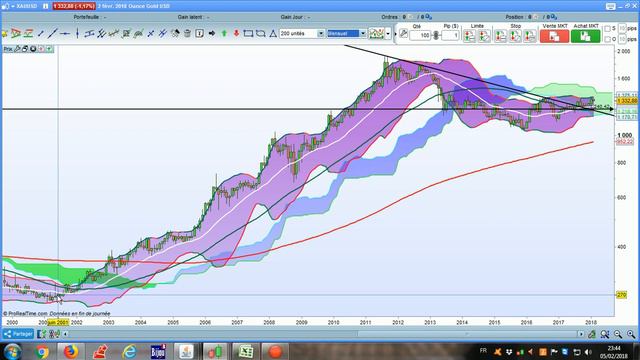Expand the chart style dropdown arrow
Viewport: 640px width, 360px height.
[x=388, y=33]
